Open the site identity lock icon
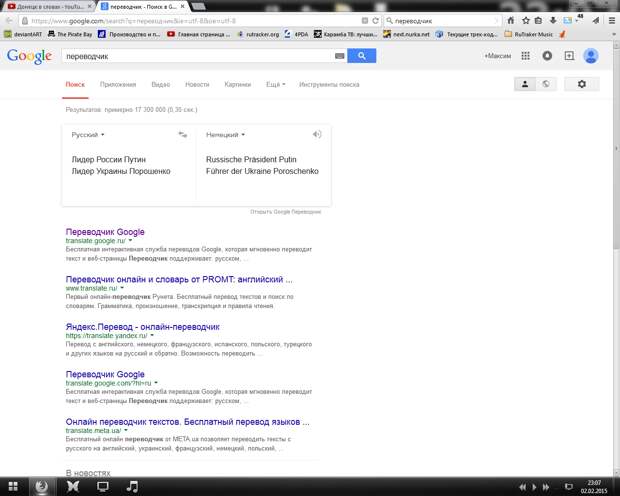The height and width of the screenshot is (496, 620). 25,21
